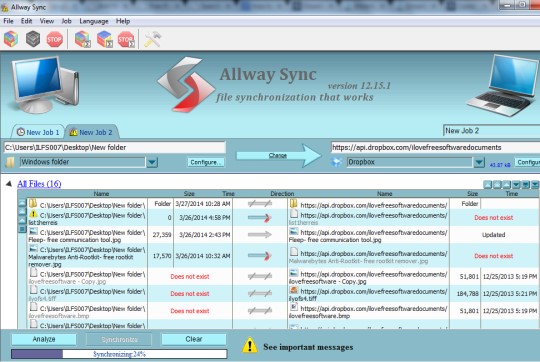Click the Change direction arrow
Screen dimensions: 540x362
278,156
